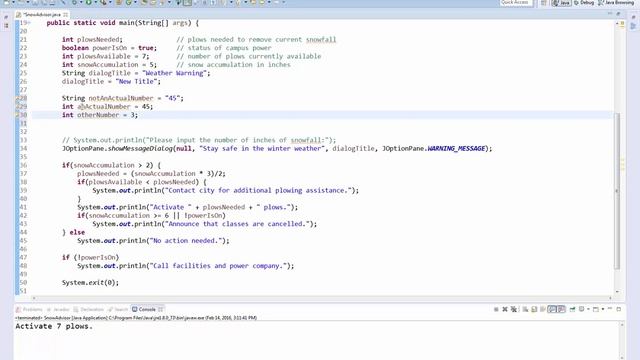Toggle Show Console When Standard Error Changes
Screen dimensions: 640x360
coord(561,309)
